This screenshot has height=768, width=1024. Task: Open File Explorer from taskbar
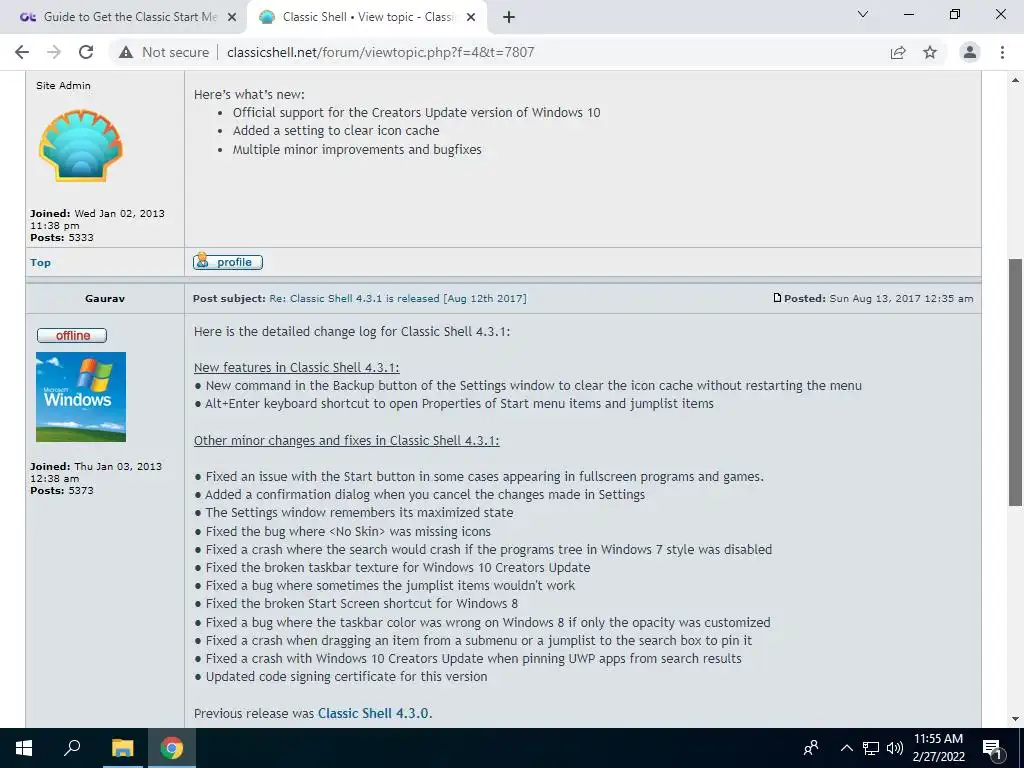[122, 748]
